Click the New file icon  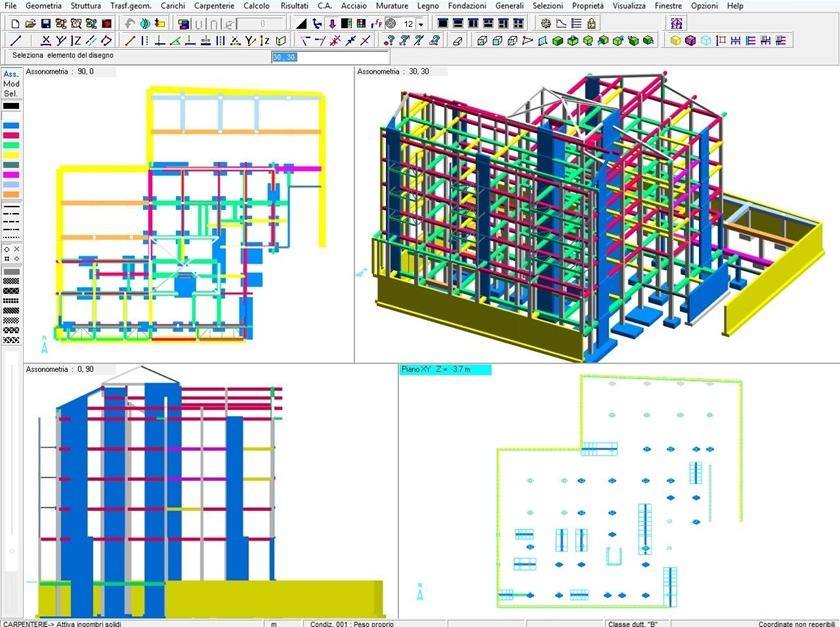(x=12, y=23)
